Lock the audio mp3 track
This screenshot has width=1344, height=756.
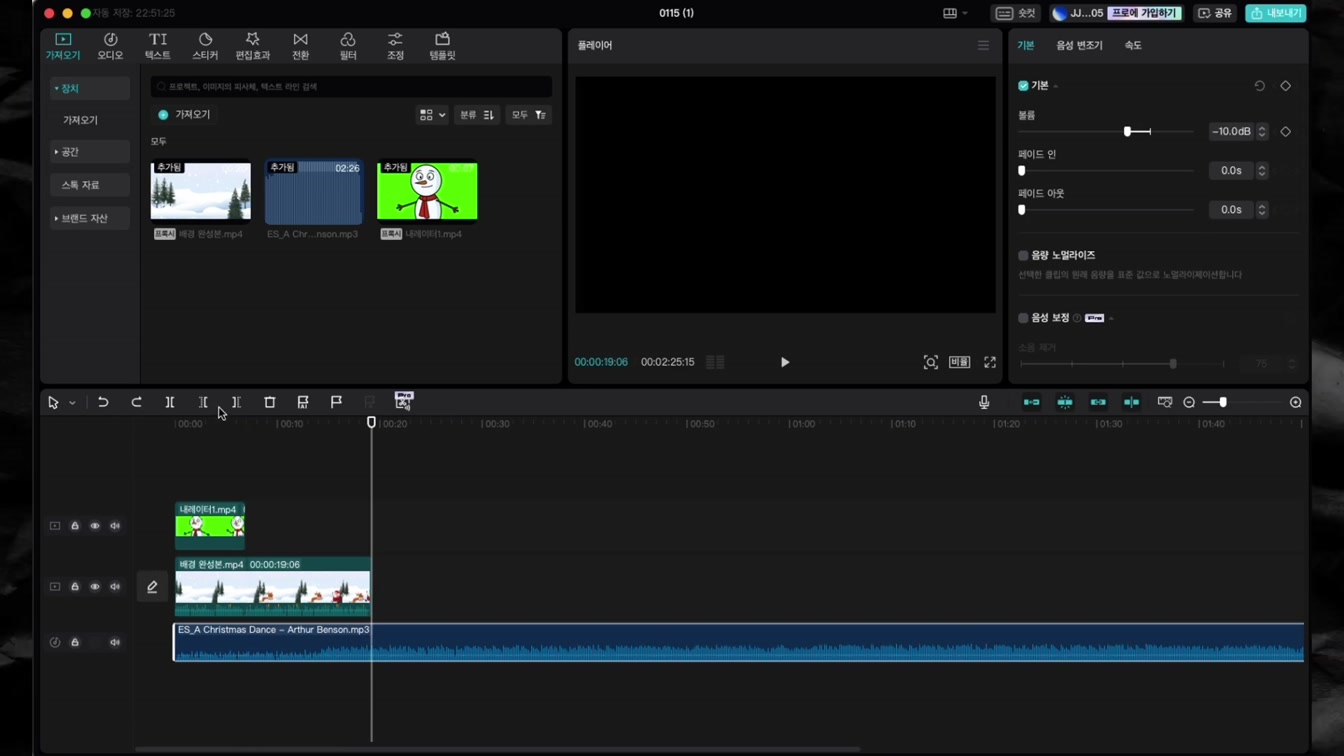click(75, 642)
